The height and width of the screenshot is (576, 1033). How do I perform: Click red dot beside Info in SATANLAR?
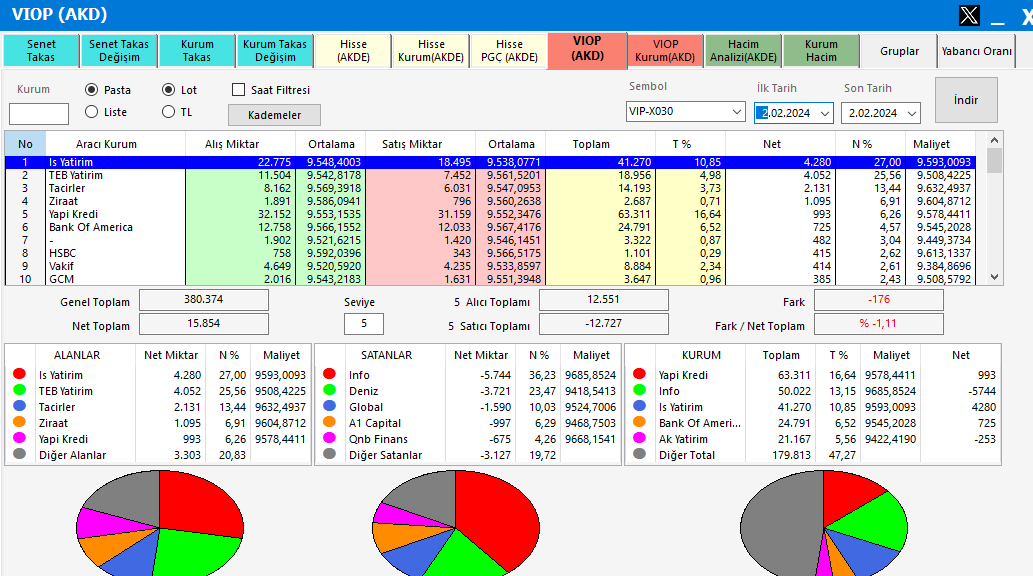pyautogui.click(x=329, y=374)
